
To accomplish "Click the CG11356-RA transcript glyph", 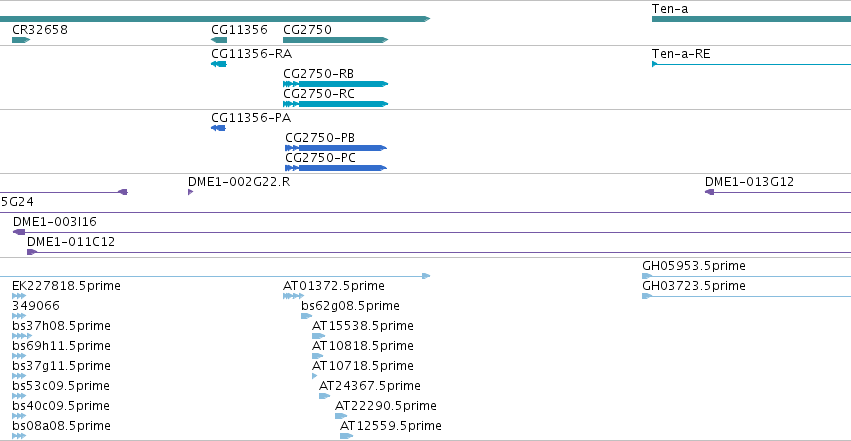I will point(219,64).
